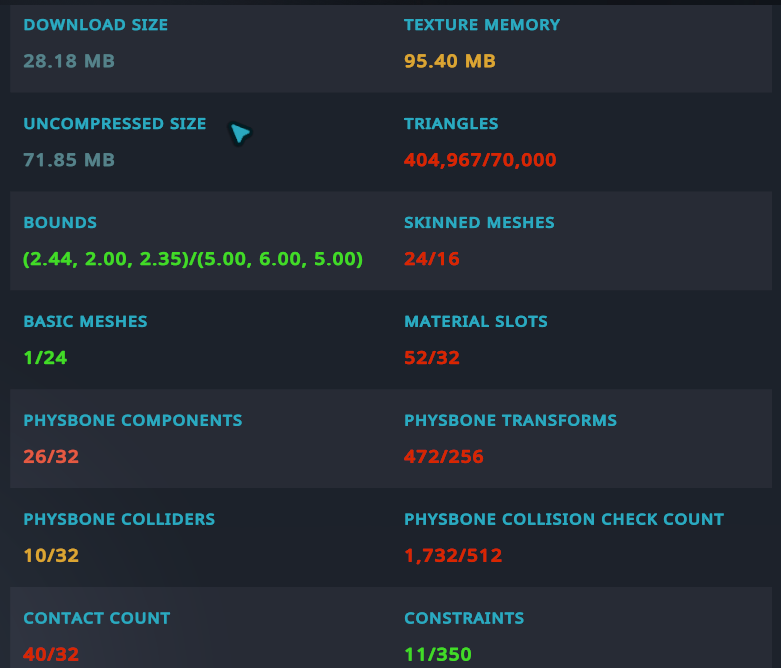Click the Triangles stat label
Screen dimensions: 781x668
pyautogui.click(x=451, y=124)
